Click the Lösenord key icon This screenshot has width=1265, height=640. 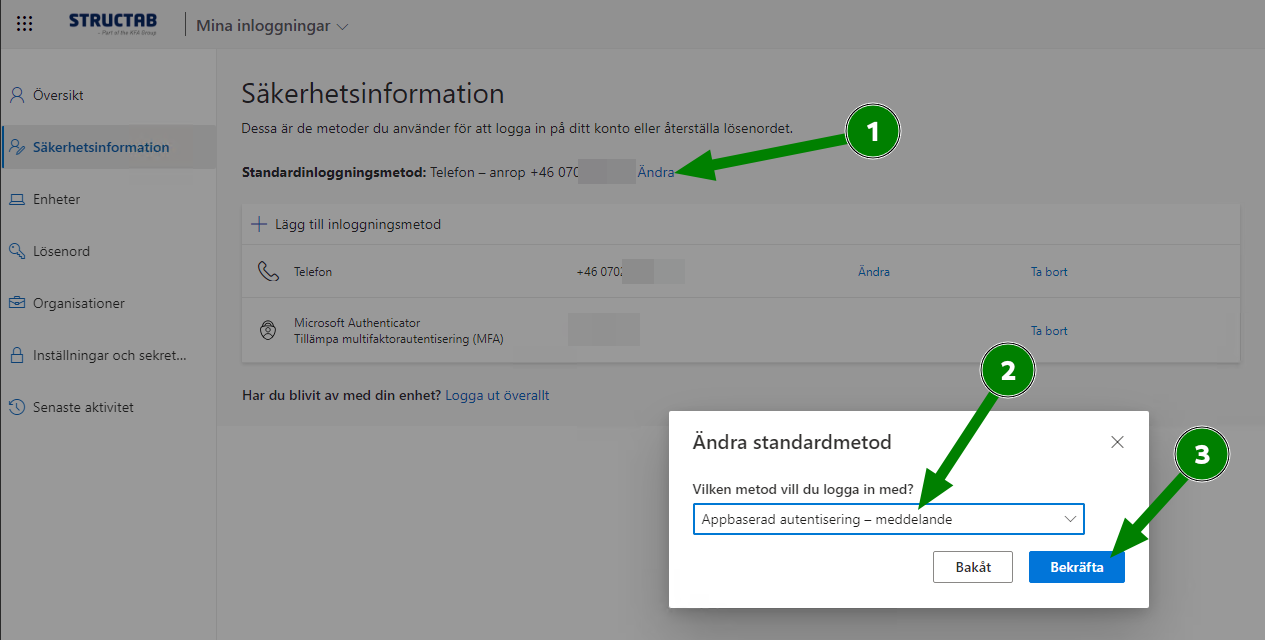16,252
